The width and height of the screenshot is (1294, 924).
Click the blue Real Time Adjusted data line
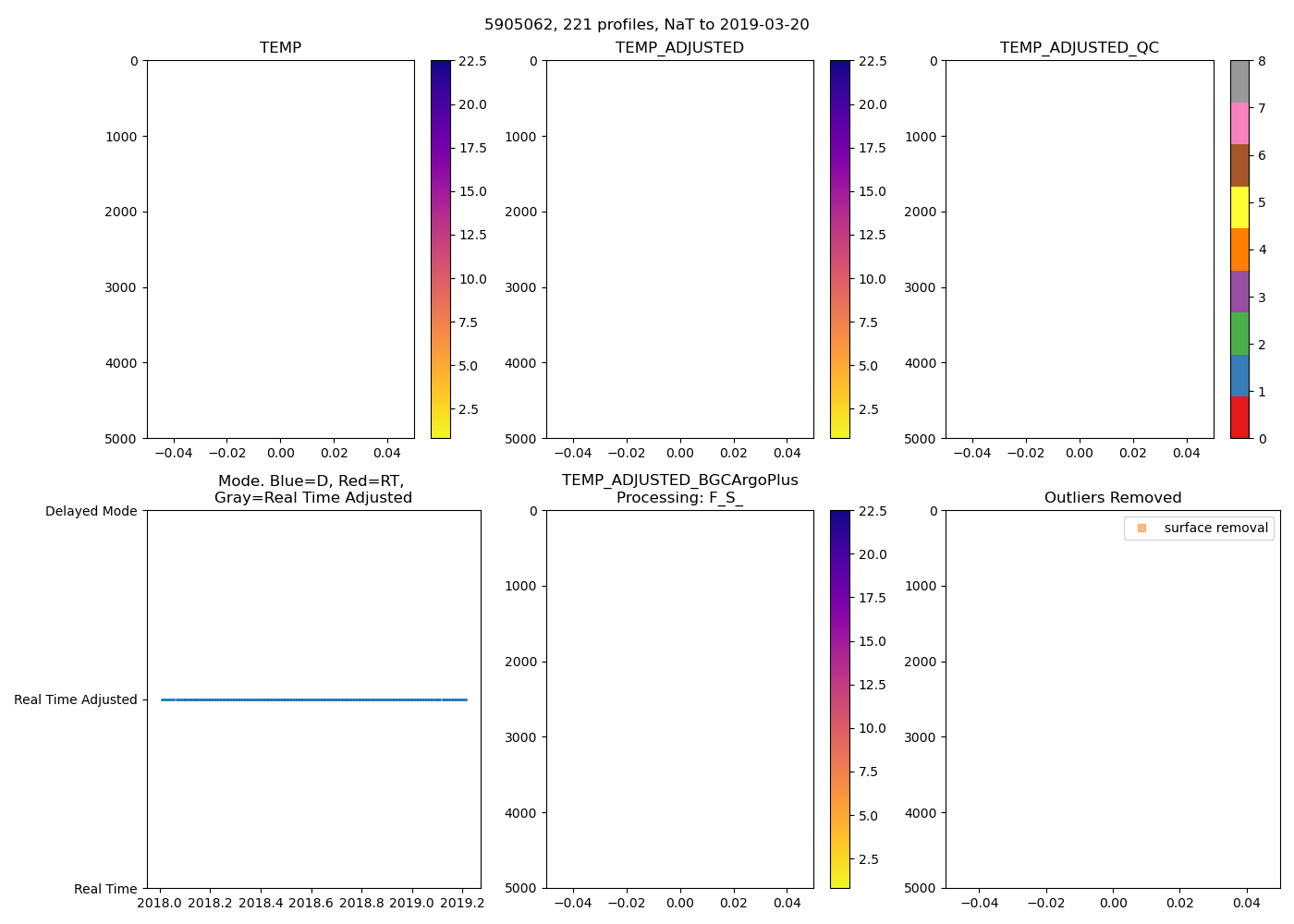point(314,699)
